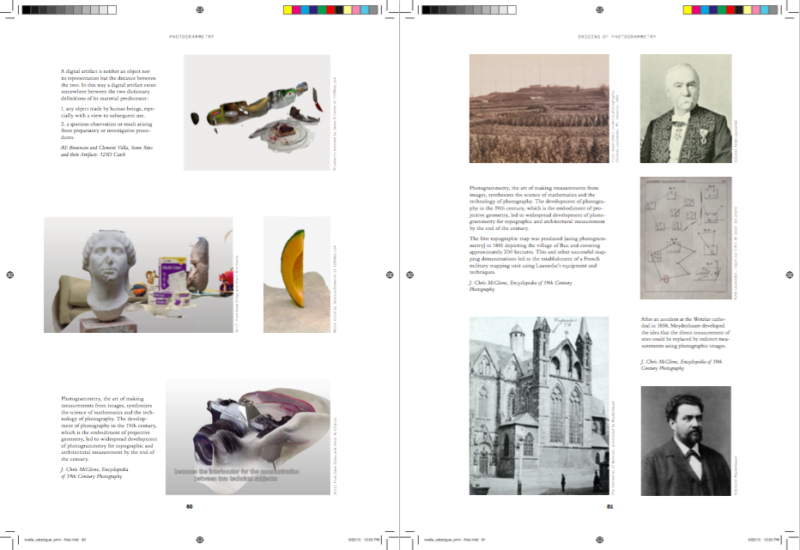Select the captioned camera render still image
This screenshot has height=550, width=800.
[248, 437]
